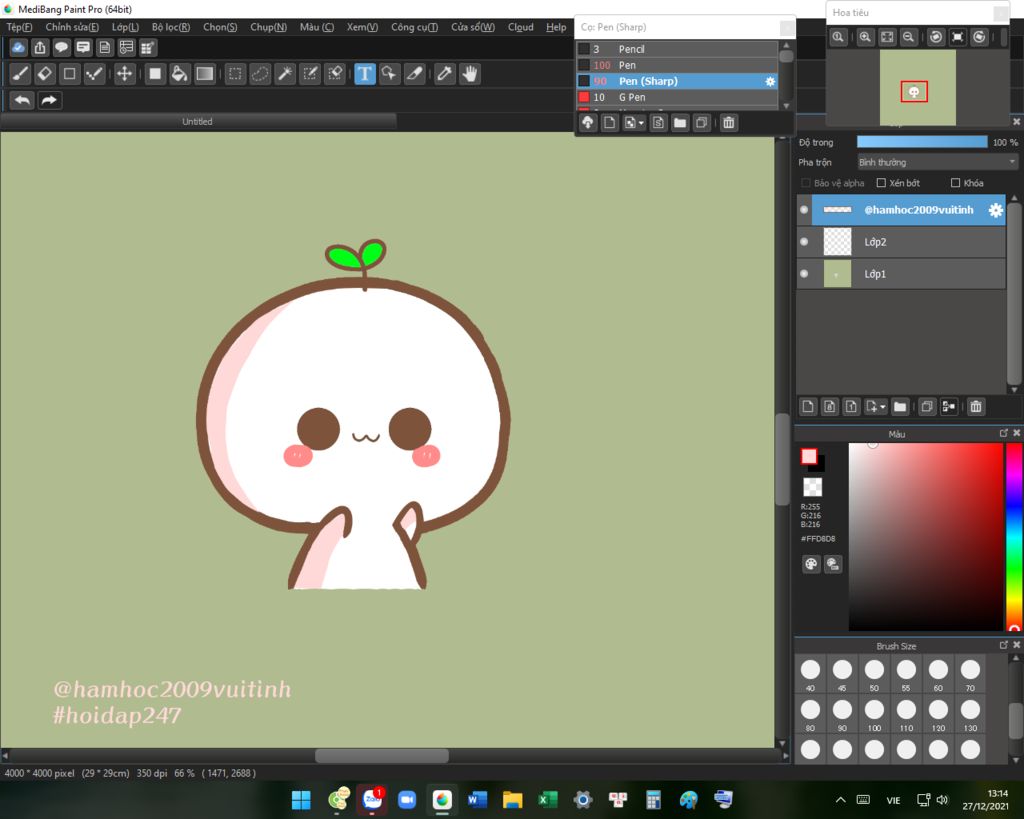Open settings gear on @hamhoc2009vuitinh layer
The height and width of the screenshot is (819, 1024).
[x=995, y=210]
